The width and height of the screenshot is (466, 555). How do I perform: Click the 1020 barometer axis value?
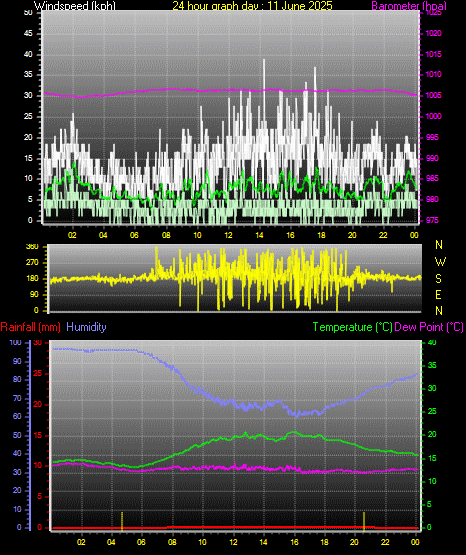pos(433,33)
